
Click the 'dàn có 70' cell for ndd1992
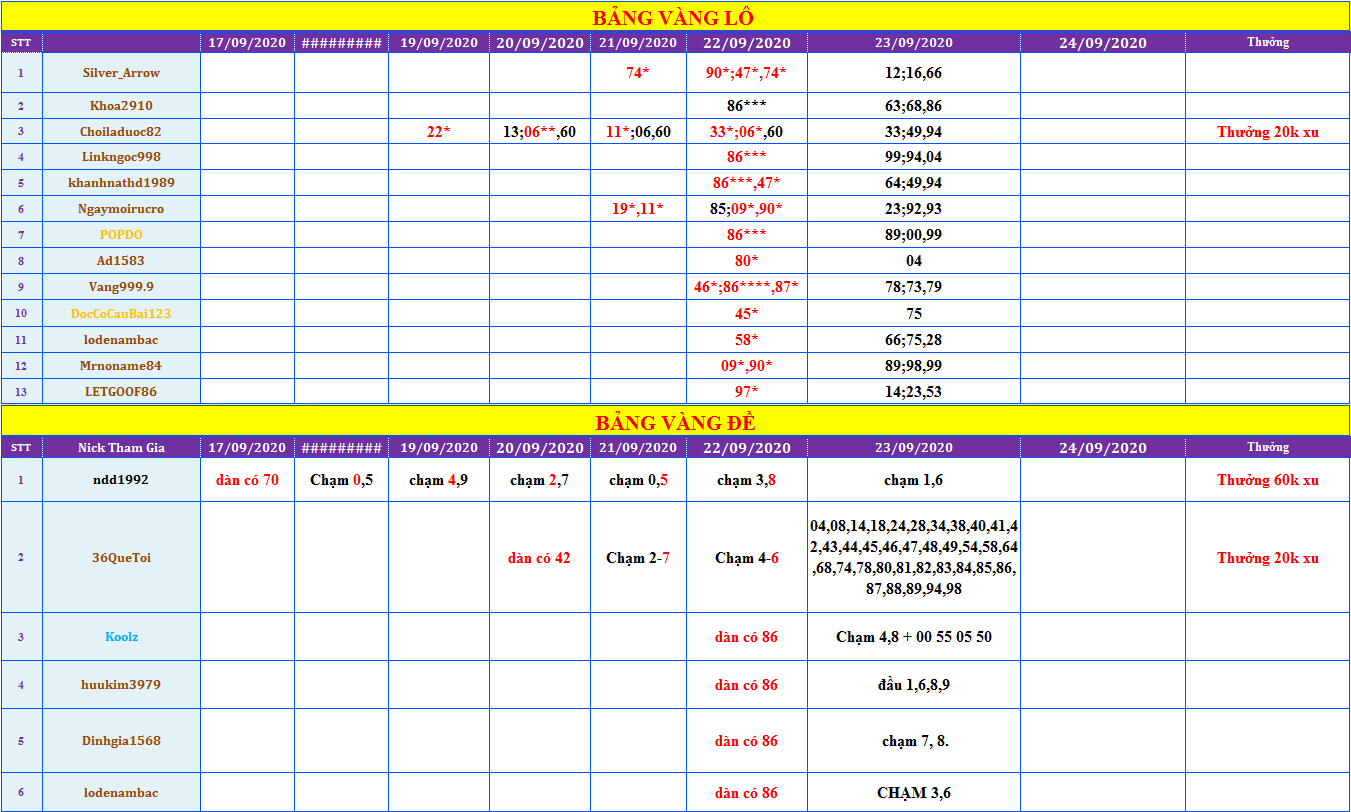(x=247, y=481)
